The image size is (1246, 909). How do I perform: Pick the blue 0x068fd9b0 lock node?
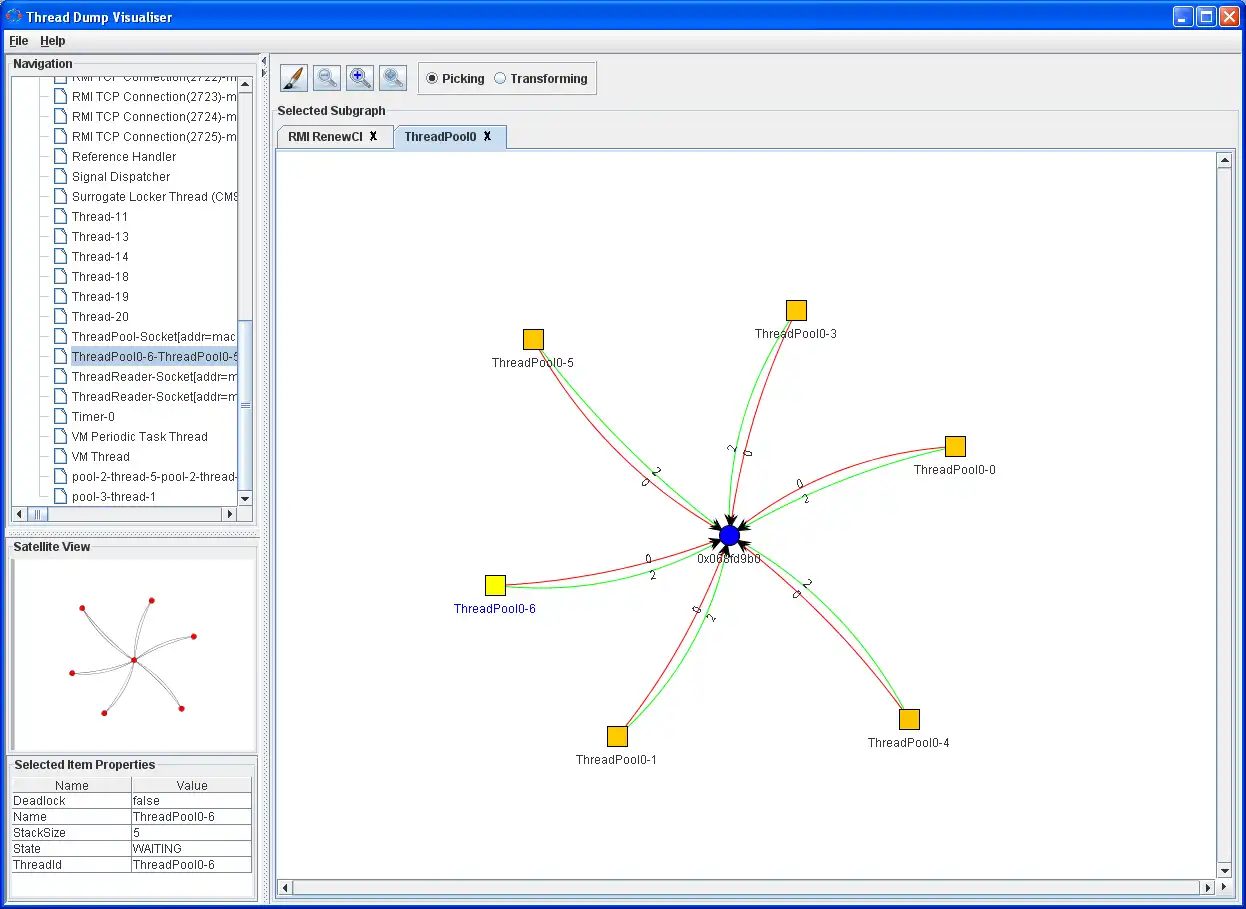click(729, 535)
